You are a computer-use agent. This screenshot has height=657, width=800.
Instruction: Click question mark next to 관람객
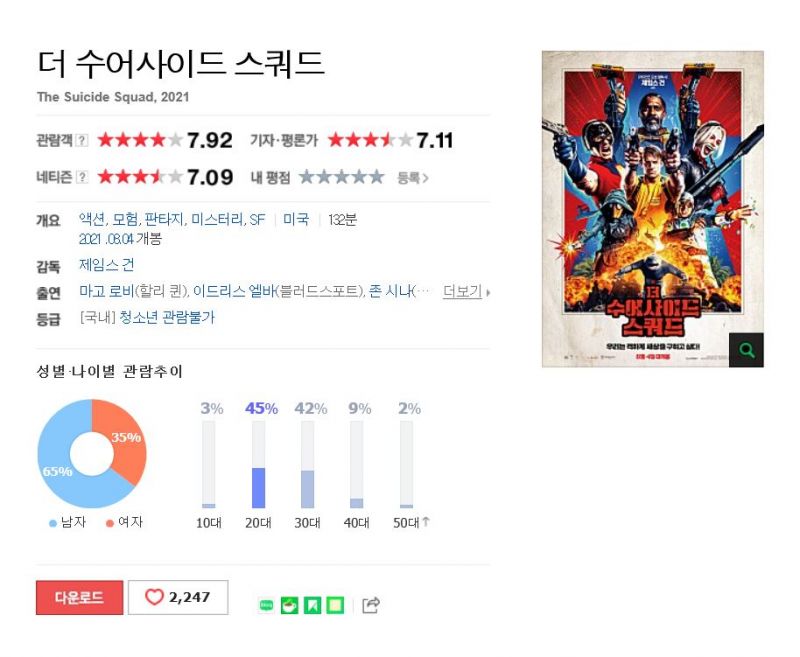click(x=82, y=140)
